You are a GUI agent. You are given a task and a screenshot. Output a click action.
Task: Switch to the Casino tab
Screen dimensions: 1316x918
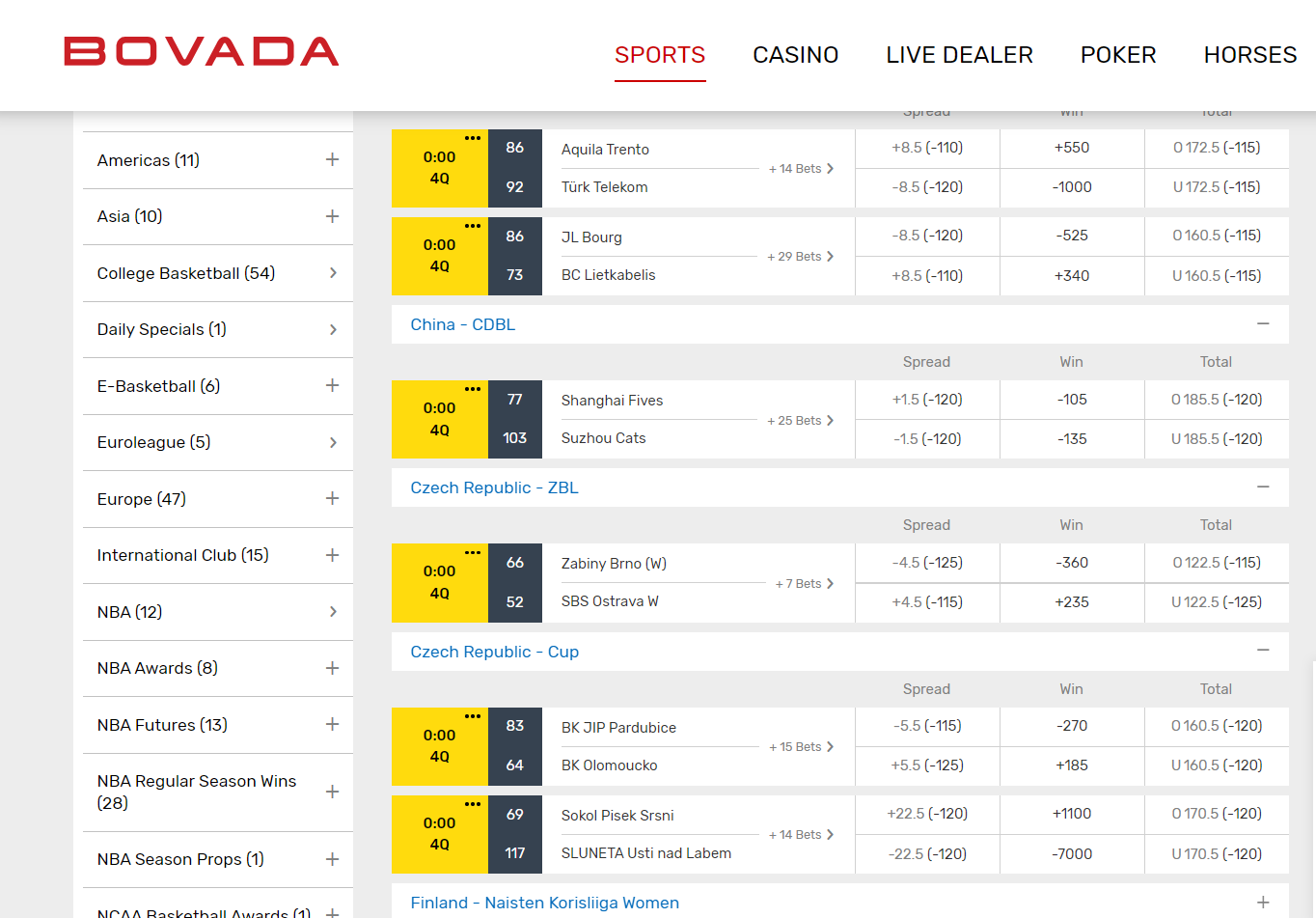(x=795, y=55)
